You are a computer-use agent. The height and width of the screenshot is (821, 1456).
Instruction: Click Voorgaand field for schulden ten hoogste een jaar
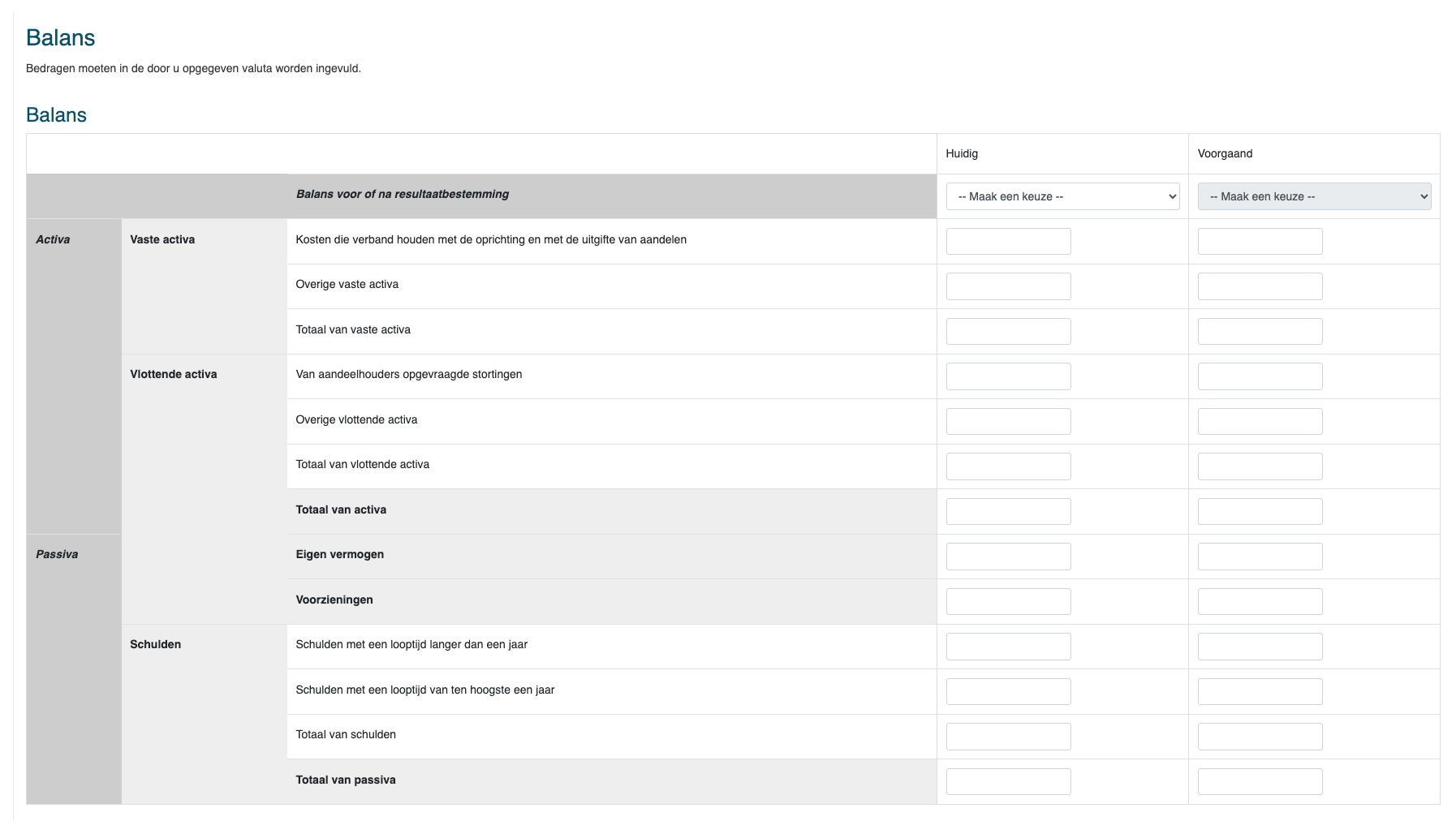[x=1260, y=691]
